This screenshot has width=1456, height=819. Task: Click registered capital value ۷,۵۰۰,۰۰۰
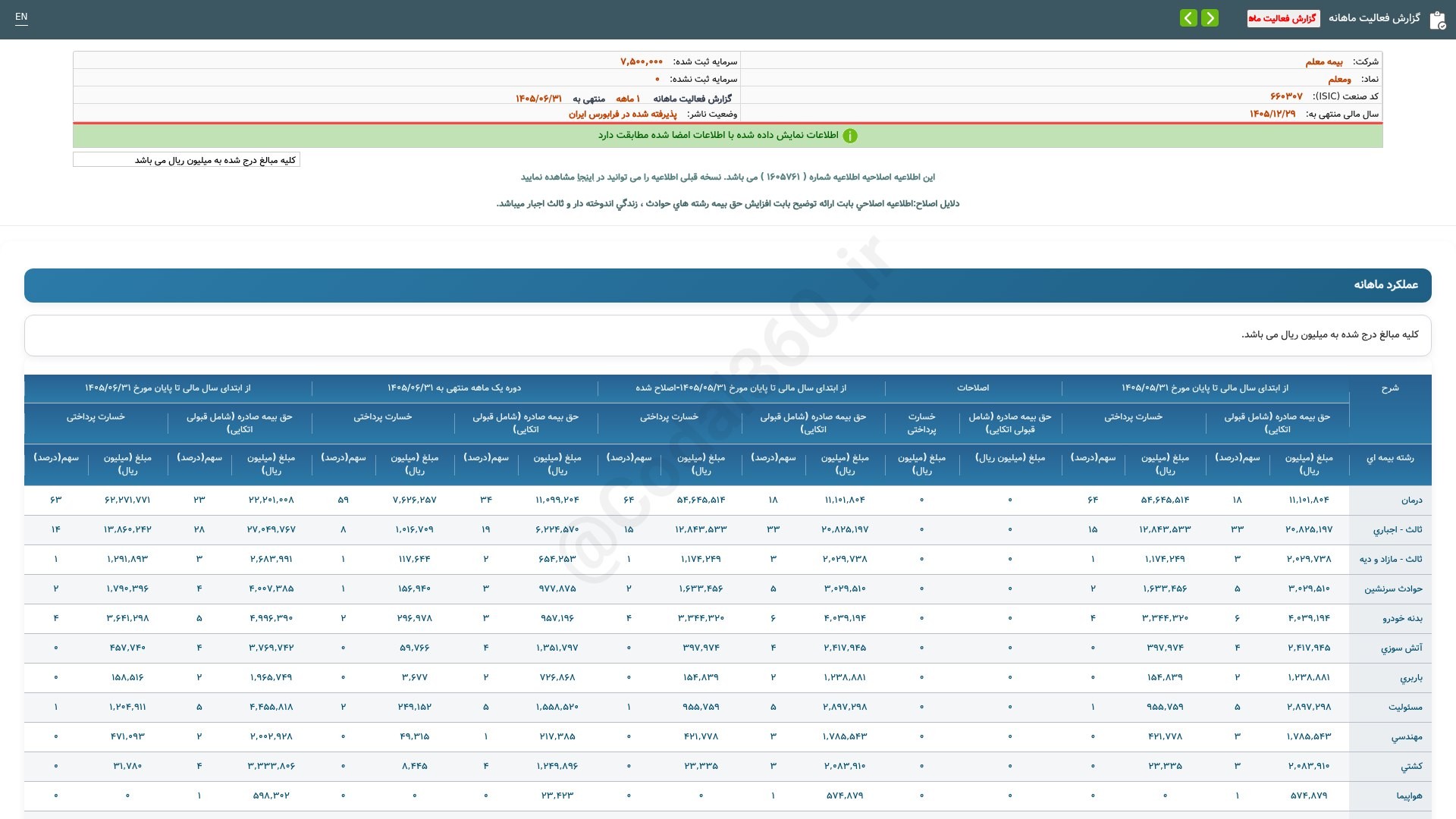click(x=642, y=61)
